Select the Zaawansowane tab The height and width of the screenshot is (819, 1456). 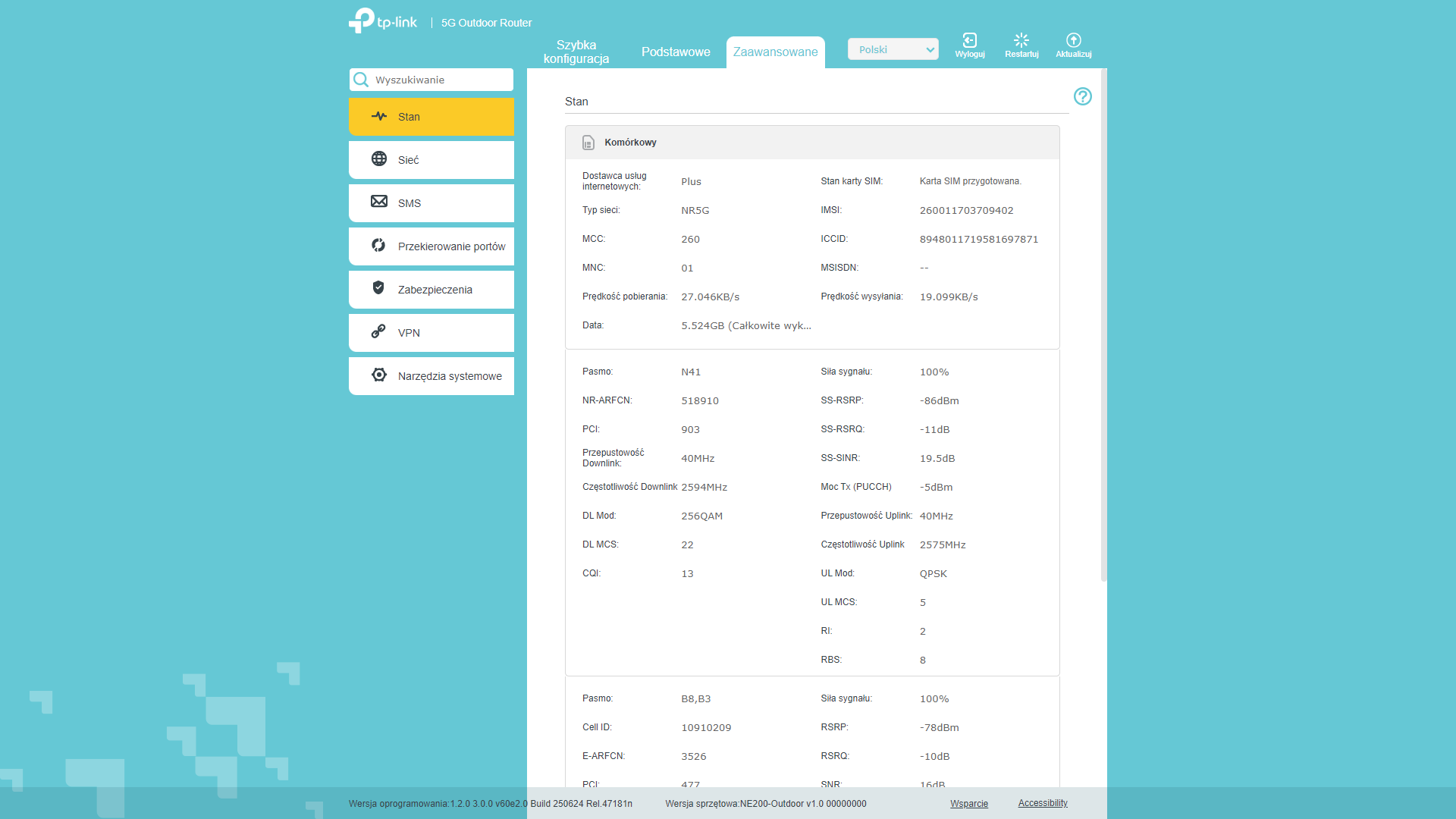[775, 52]
